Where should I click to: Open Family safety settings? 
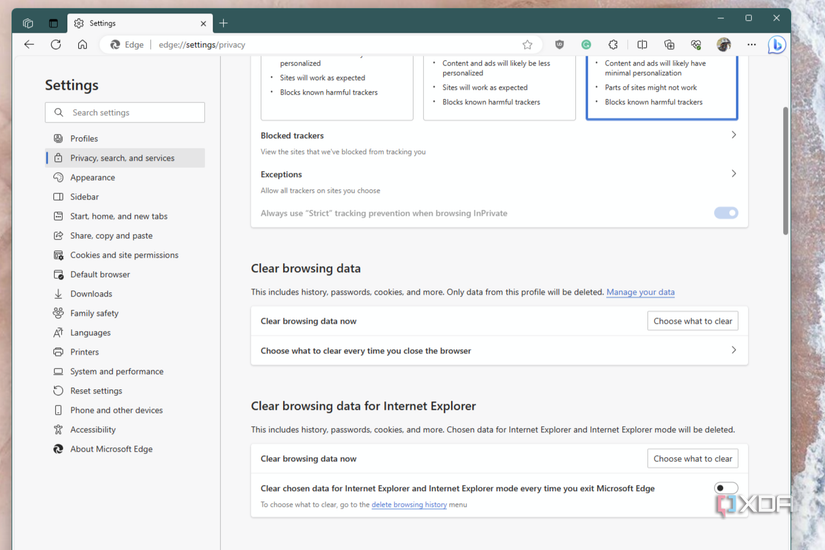tap(125, 313)
